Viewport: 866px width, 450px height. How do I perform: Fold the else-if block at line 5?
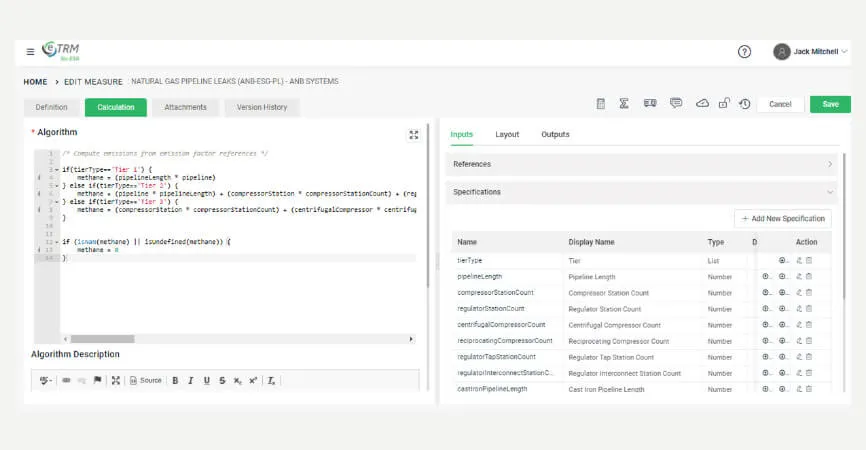tap(57, 186)
